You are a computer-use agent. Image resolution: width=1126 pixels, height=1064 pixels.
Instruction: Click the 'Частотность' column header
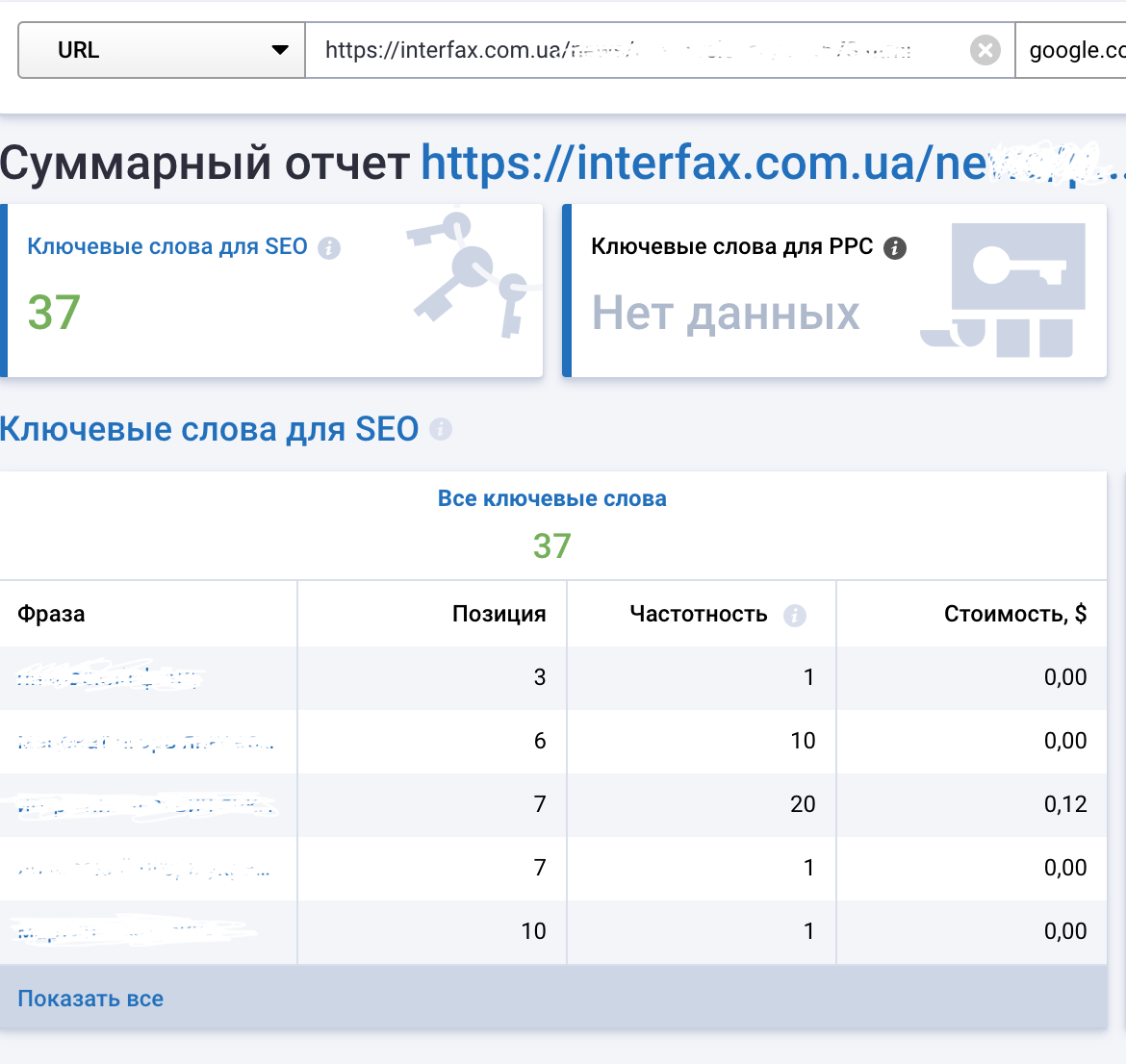click(x=699, y=614)
